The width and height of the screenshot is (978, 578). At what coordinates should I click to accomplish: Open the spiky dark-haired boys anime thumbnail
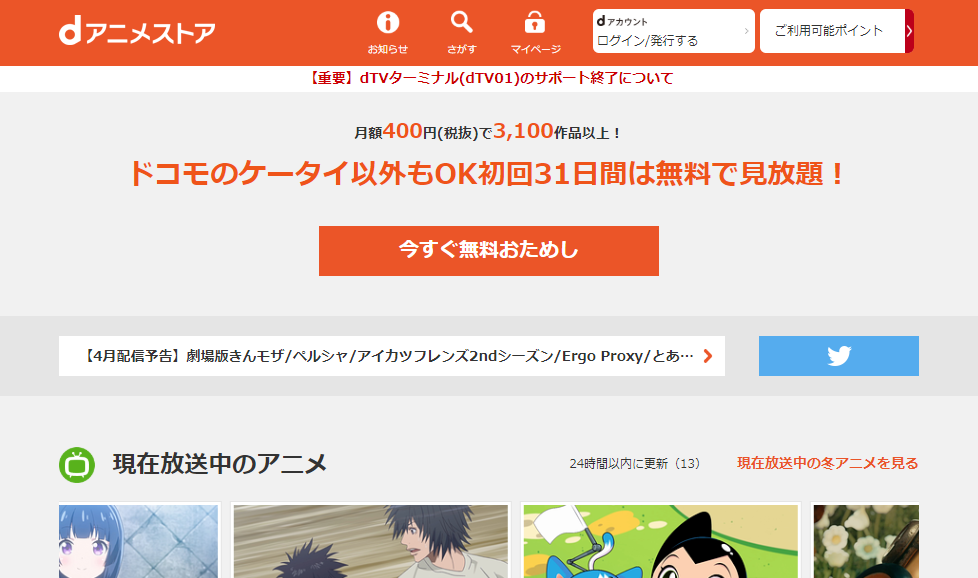point(370,541)
